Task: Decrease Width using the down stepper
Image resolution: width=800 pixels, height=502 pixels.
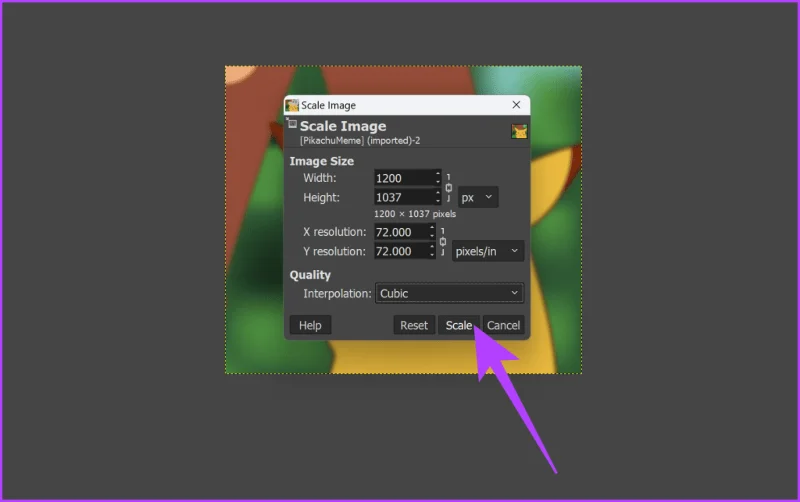Action: [438, 182]
